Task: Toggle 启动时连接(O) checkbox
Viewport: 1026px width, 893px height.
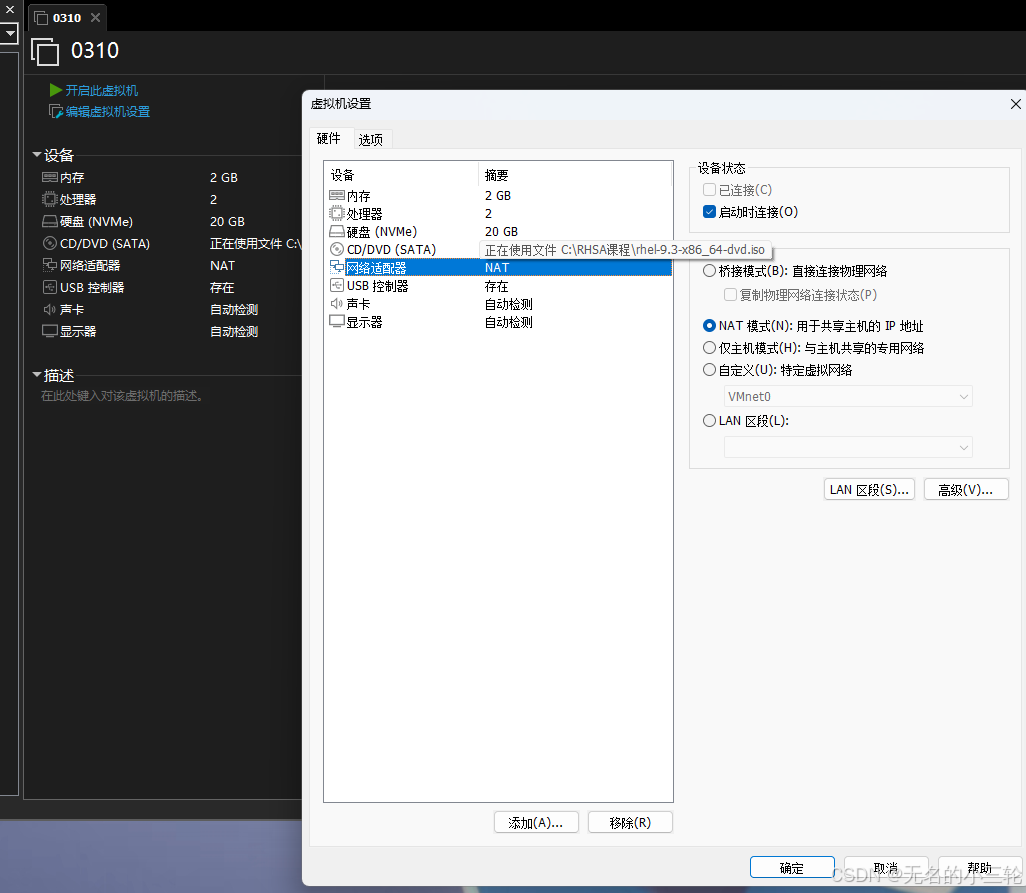Action: pos(709,211)
